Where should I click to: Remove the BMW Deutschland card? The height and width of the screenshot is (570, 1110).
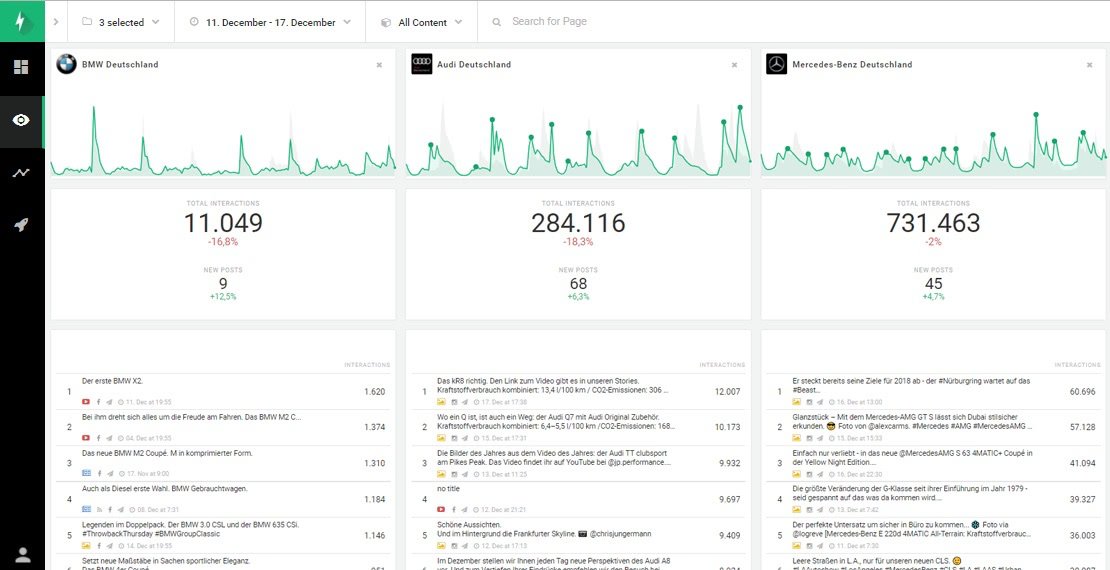(379, 64)
